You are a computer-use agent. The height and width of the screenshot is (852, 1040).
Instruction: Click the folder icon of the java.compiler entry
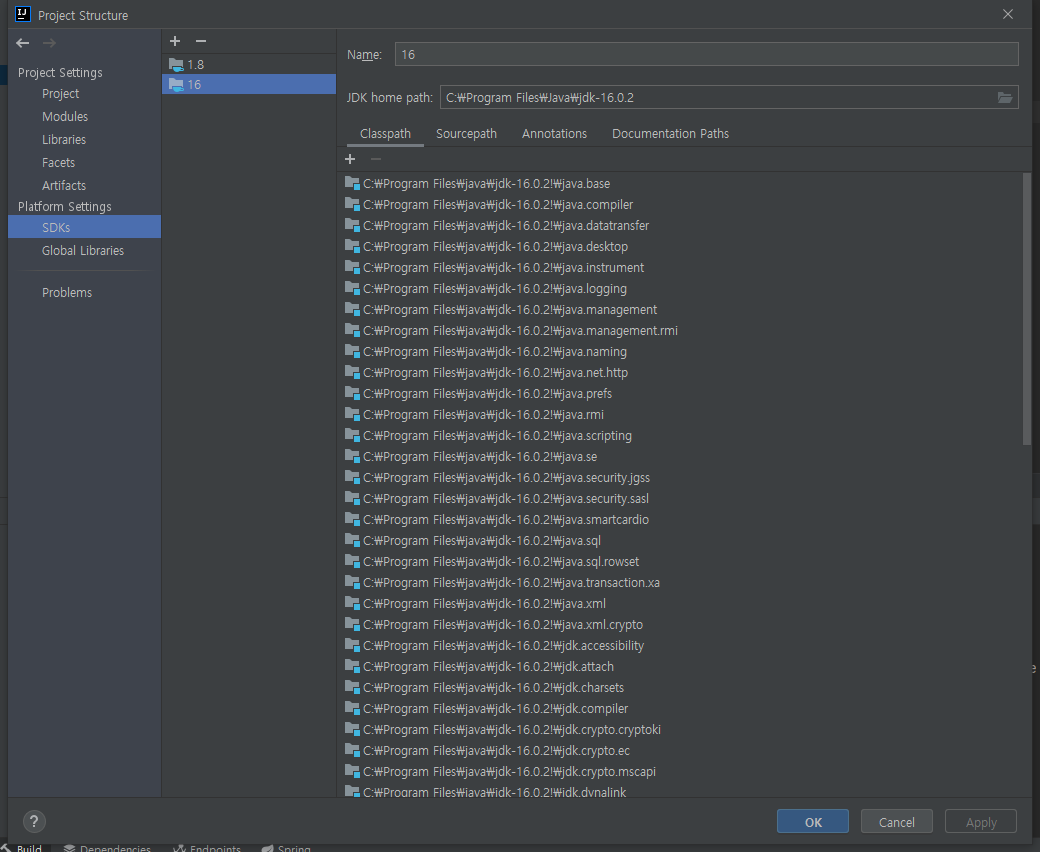(x=352, y=205)
